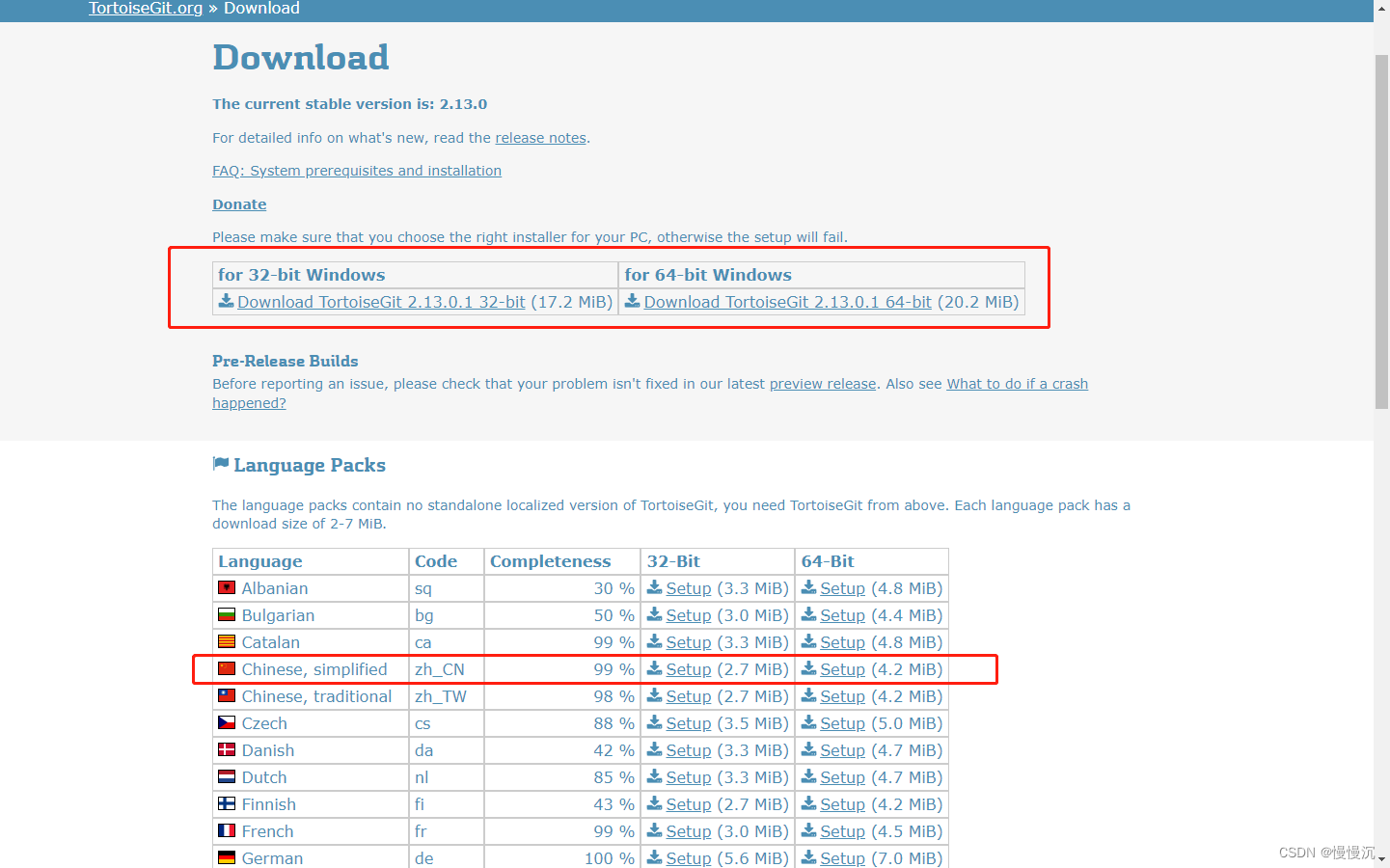
Task: Click download icon for French 32-bit setup
Action: coord(655,830)
